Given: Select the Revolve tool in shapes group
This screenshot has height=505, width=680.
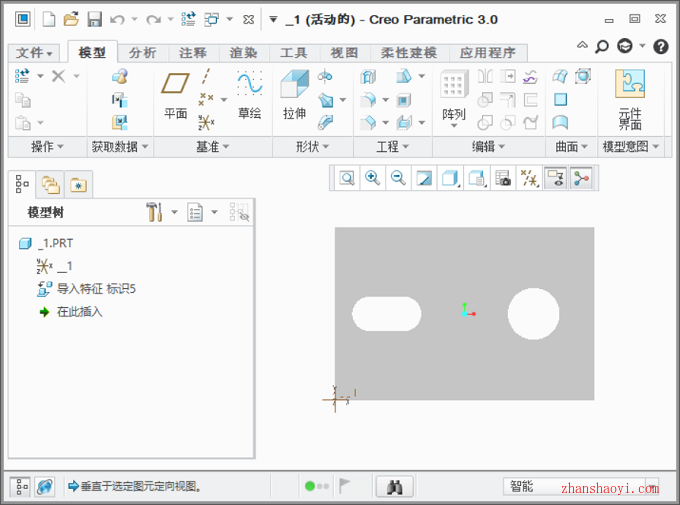Looking at the screenshot, I should click(x=325, y=76).
